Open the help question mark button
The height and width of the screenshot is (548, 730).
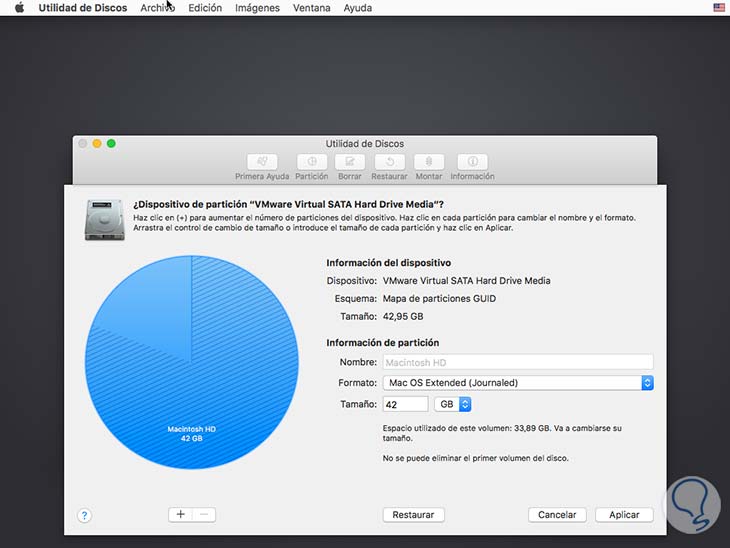84,515
